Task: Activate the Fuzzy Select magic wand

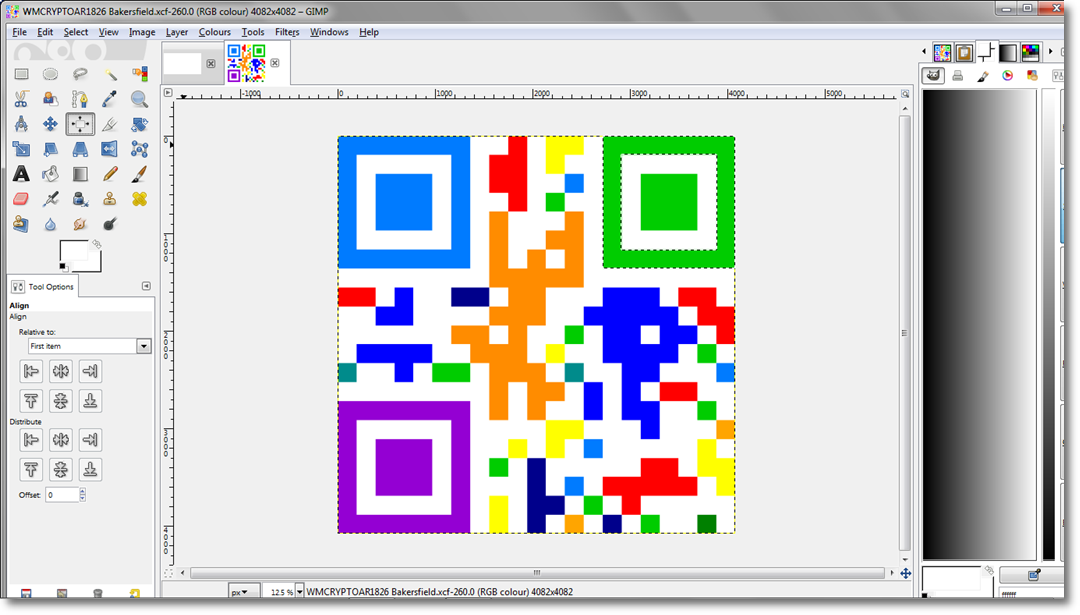Action: coord(110,74)
